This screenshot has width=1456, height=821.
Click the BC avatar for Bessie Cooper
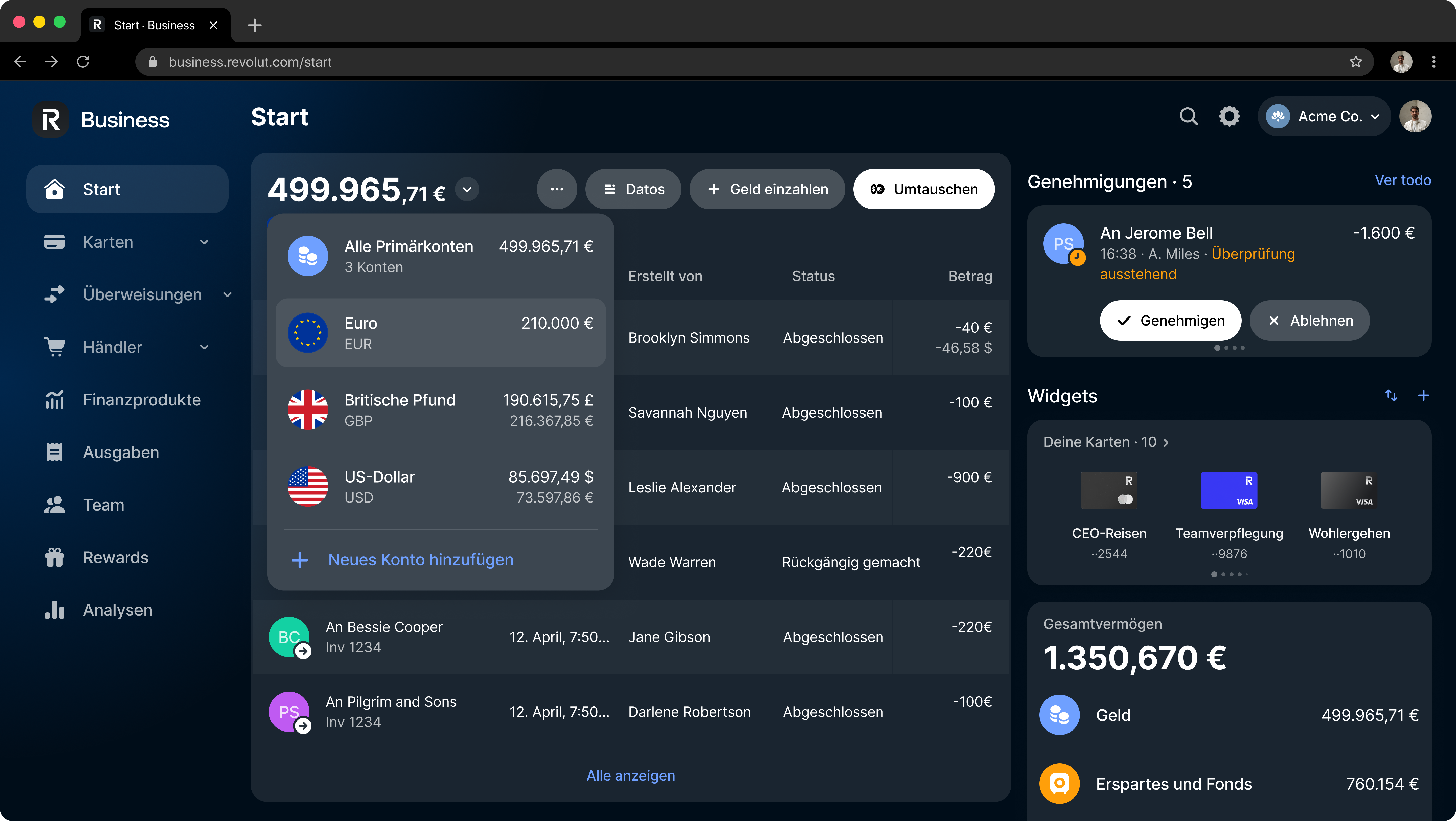(289, 637)
